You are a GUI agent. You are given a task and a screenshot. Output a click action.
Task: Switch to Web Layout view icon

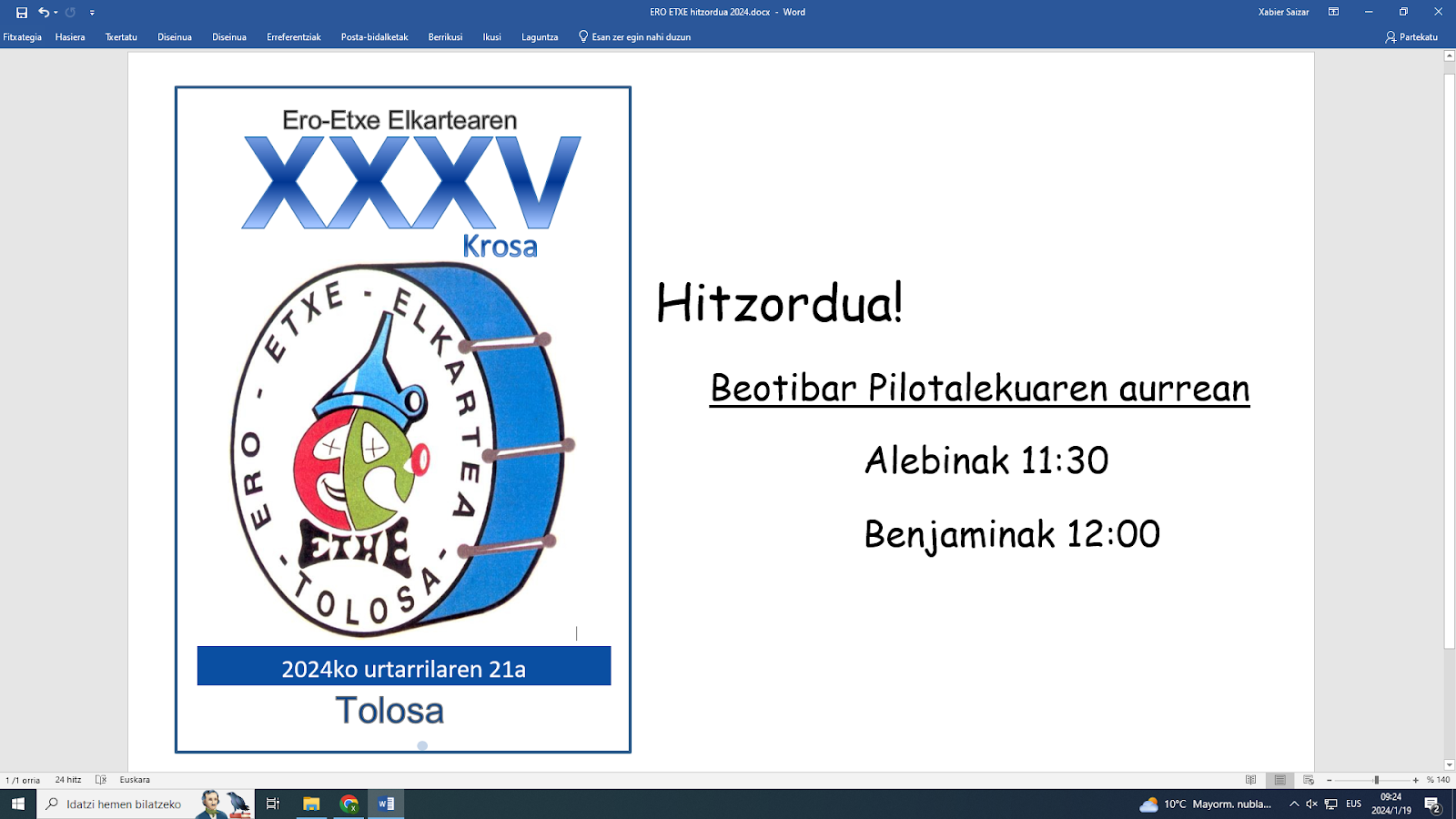pyautogui.click(x=1309, y=780)
